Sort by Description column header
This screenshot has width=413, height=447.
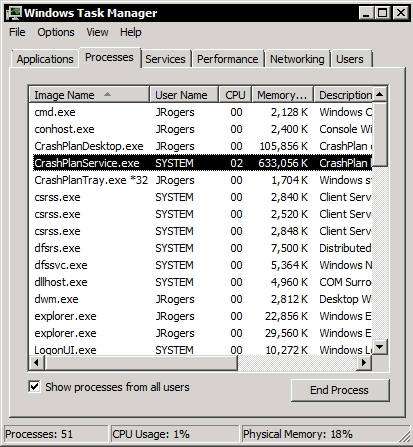point(343,95)
